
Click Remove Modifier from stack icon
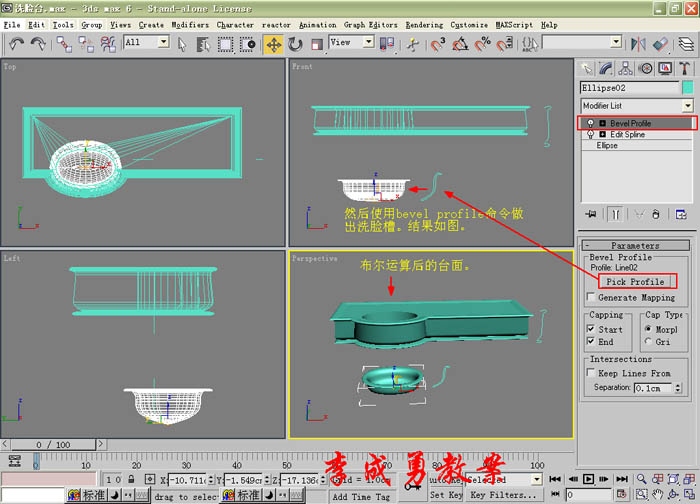(656, 214)
